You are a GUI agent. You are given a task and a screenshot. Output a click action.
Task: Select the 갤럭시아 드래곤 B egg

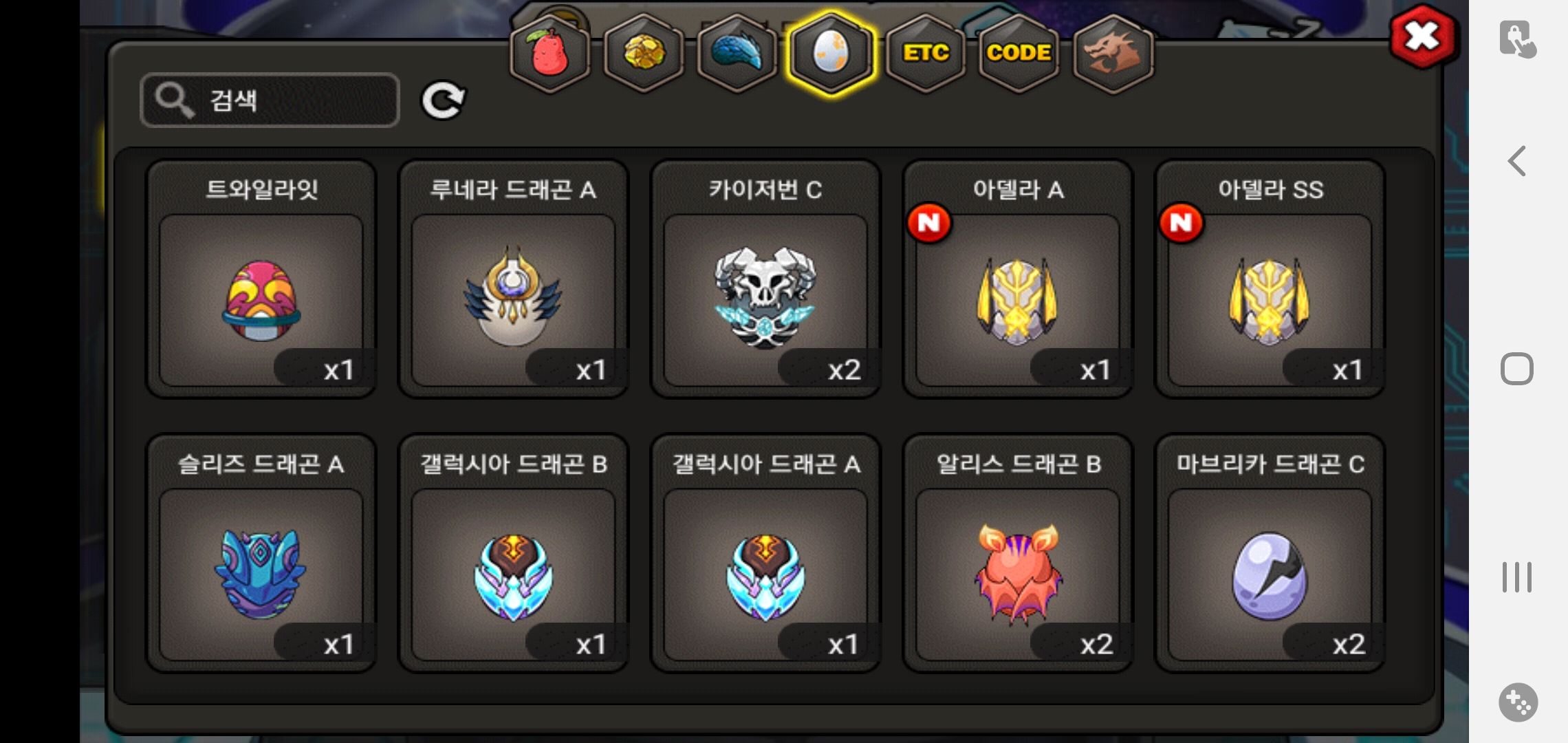513,553
